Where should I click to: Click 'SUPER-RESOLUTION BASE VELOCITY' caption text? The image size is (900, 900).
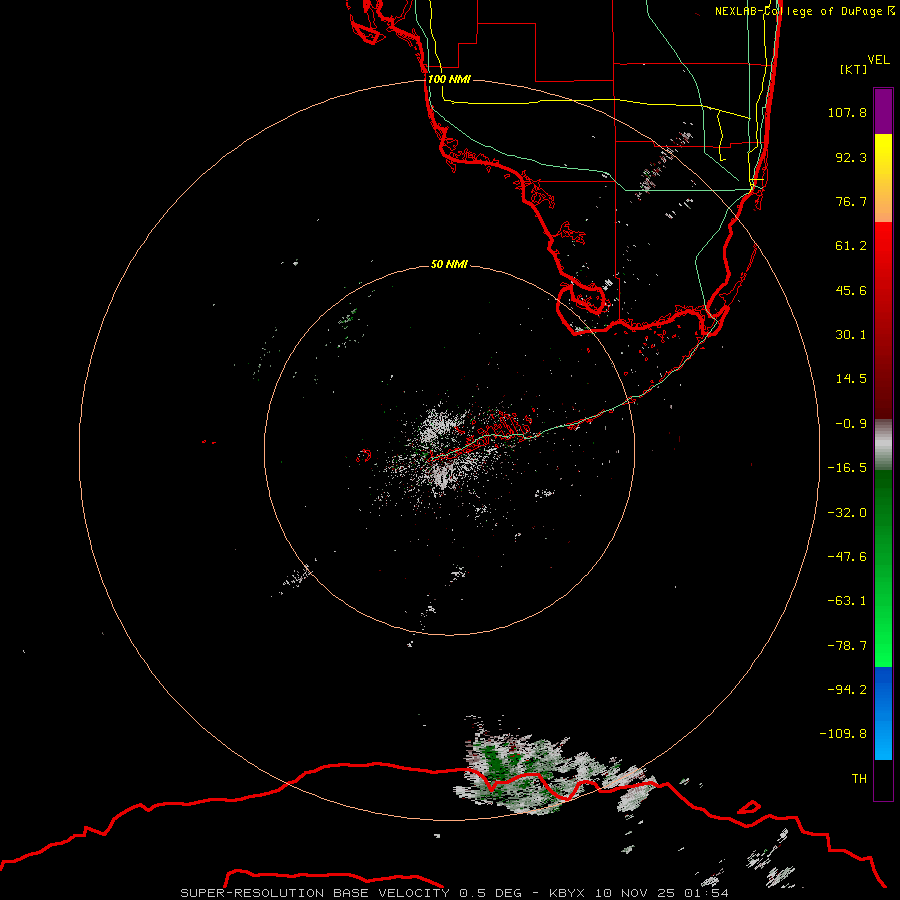[x=315, y=893]
